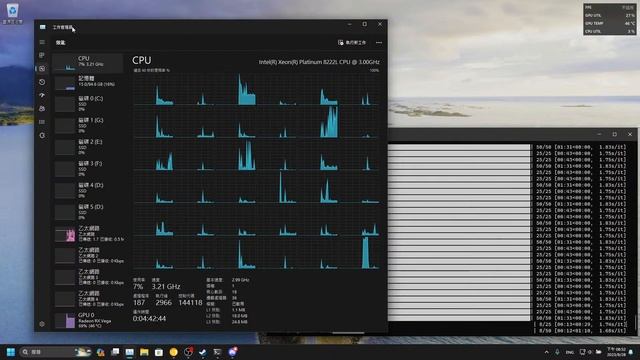Select GPU 0 Radeon RX Vega item
Viewport: 640px width, 360px height.
pyautogui.click(x=88, y=320)
